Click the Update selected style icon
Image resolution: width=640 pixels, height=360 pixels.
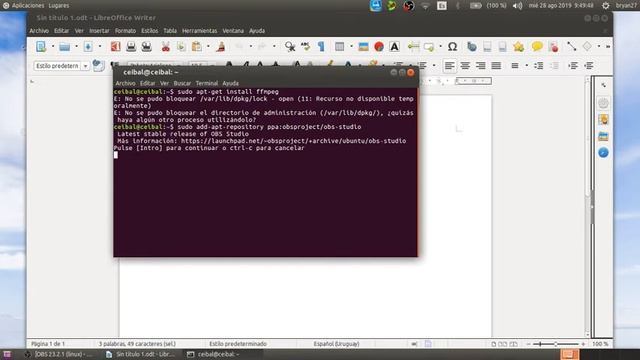(x=98, y=65)
